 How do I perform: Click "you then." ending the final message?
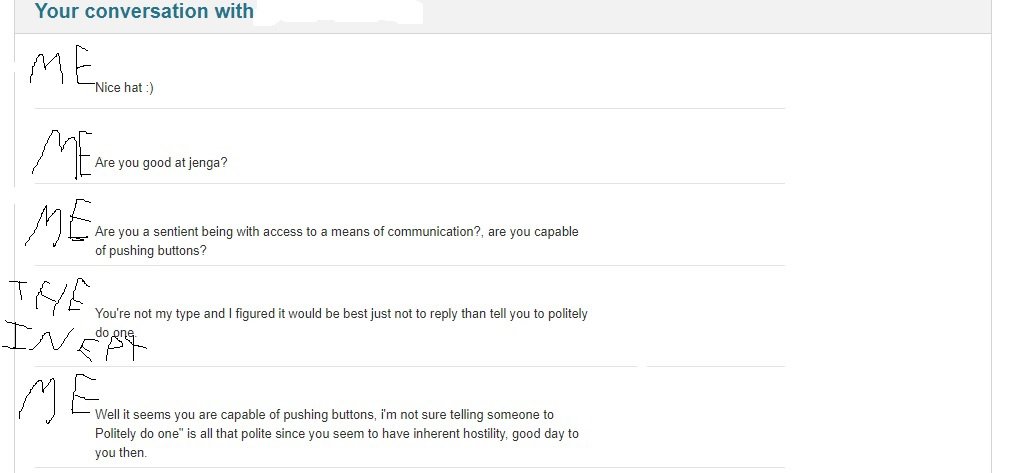click(121, 453)
